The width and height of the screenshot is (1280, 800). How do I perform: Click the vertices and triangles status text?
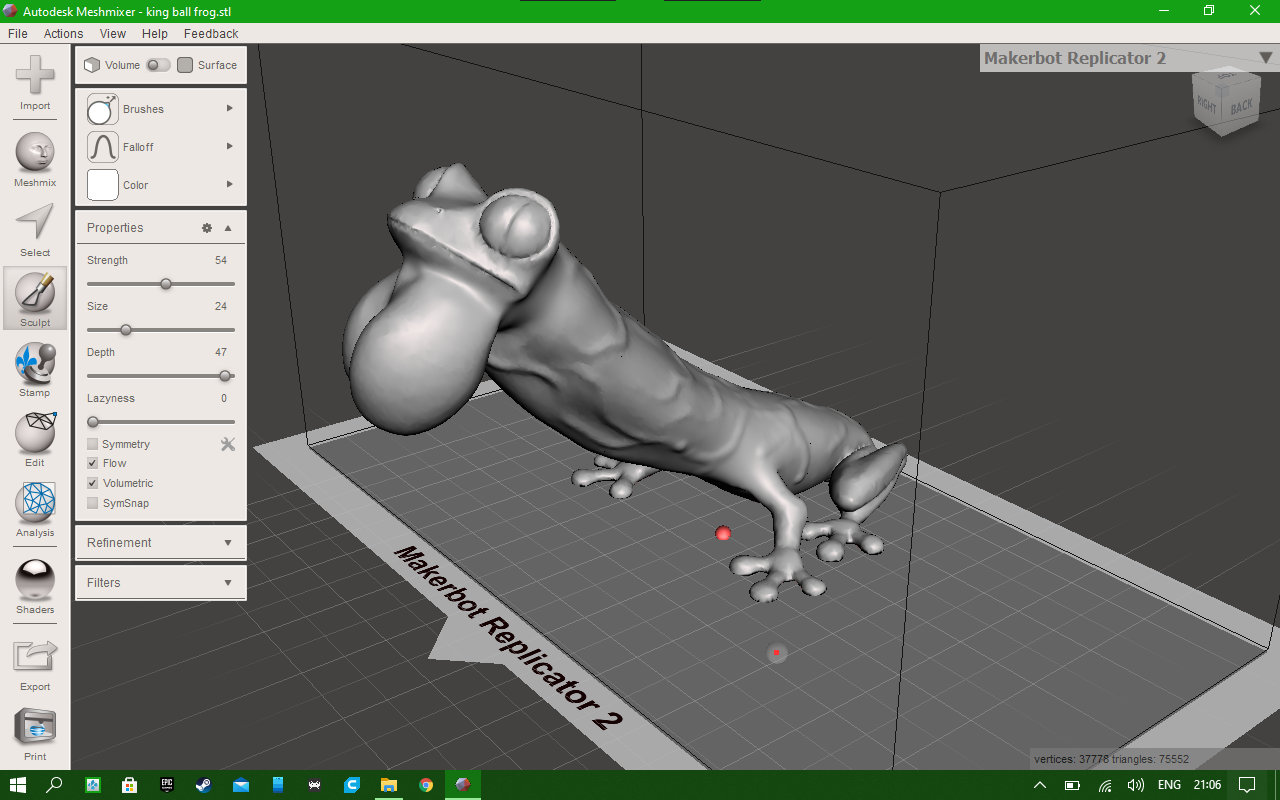[x=1111, y=759]
